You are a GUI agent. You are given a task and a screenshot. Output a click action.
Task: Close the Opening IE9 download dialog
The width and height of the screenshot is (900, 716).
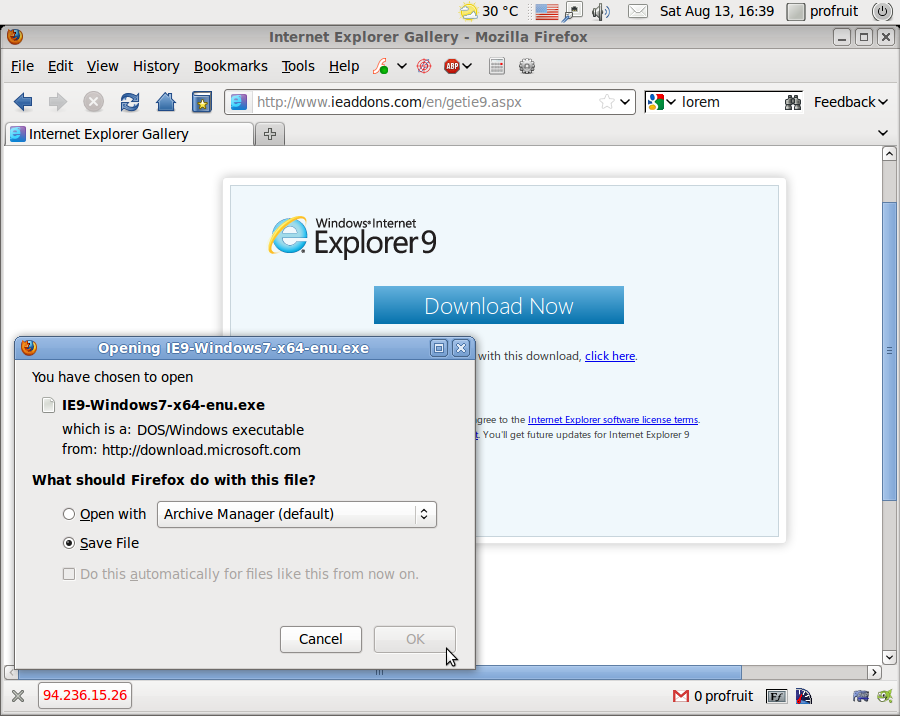(461, 348)
